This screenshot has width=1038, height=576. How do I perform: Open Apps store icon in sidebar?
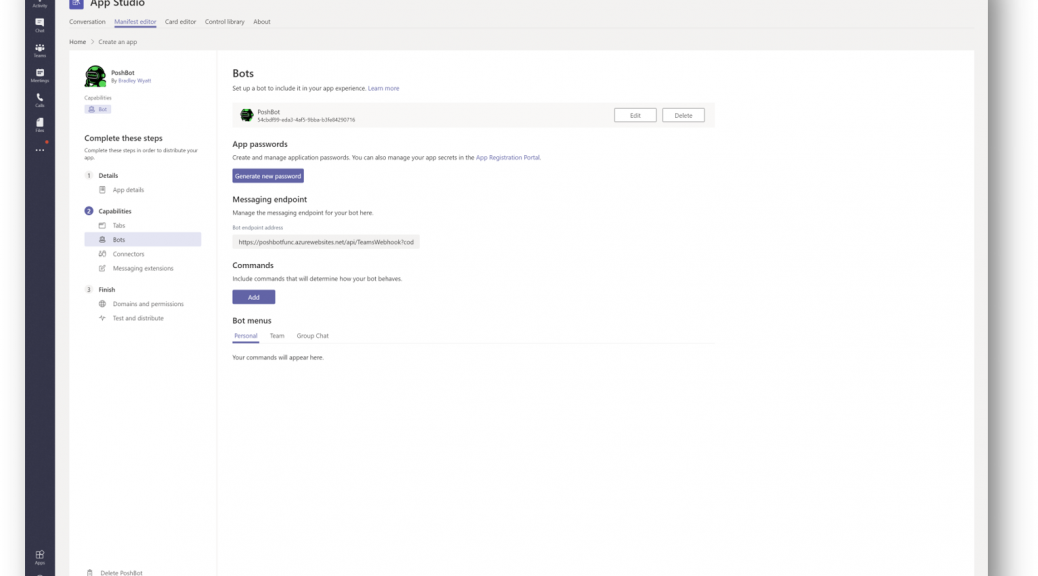[x=40, y=557]
